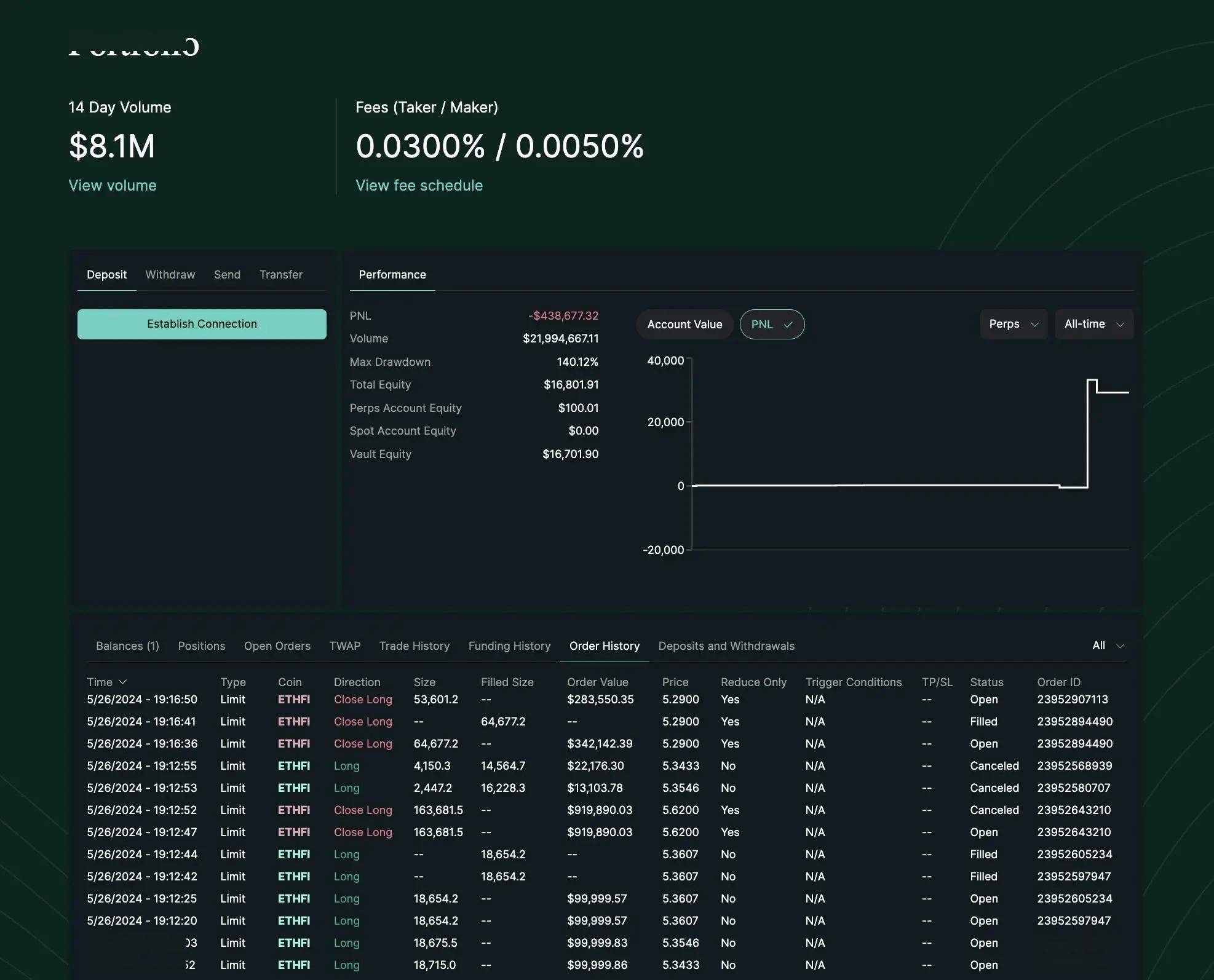The width and height of the screenshot is (1214, 980).
Task: Select the Positions panel icon
Action: click(201, 646)
